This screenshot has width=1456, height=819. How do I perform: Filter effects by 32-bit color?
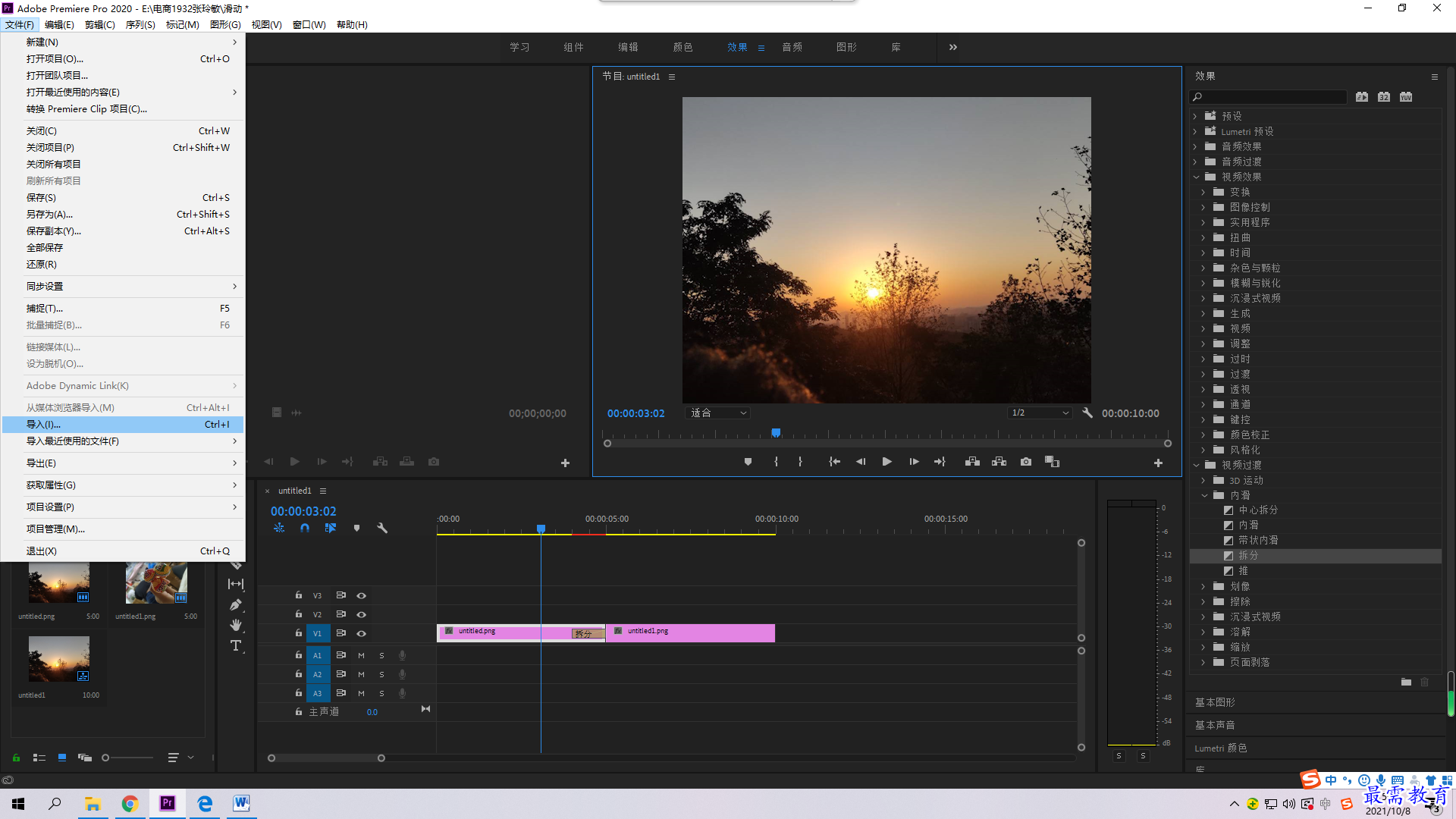point(1384,97)
